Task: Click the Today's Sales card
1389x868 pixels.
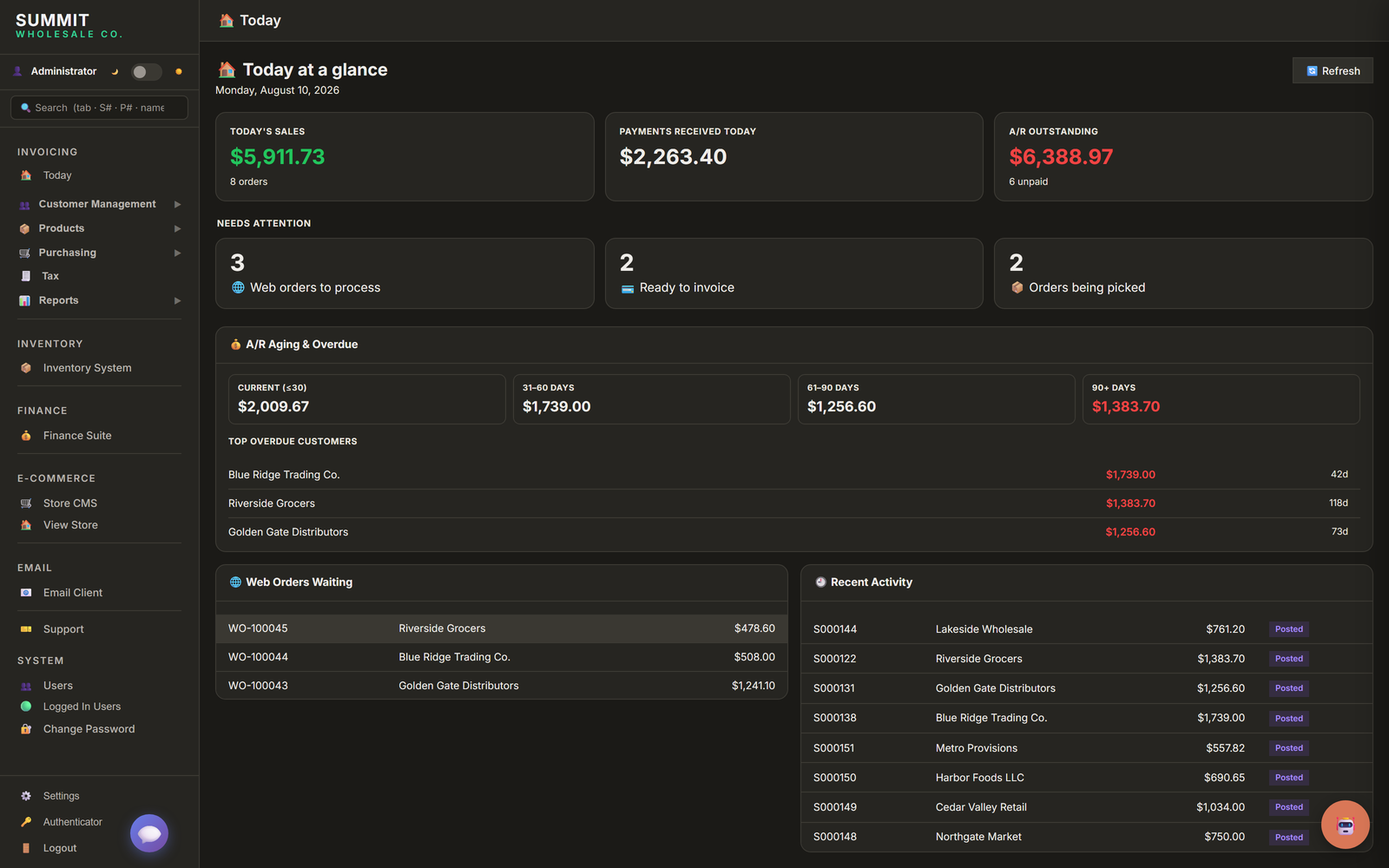Action: 405,157
